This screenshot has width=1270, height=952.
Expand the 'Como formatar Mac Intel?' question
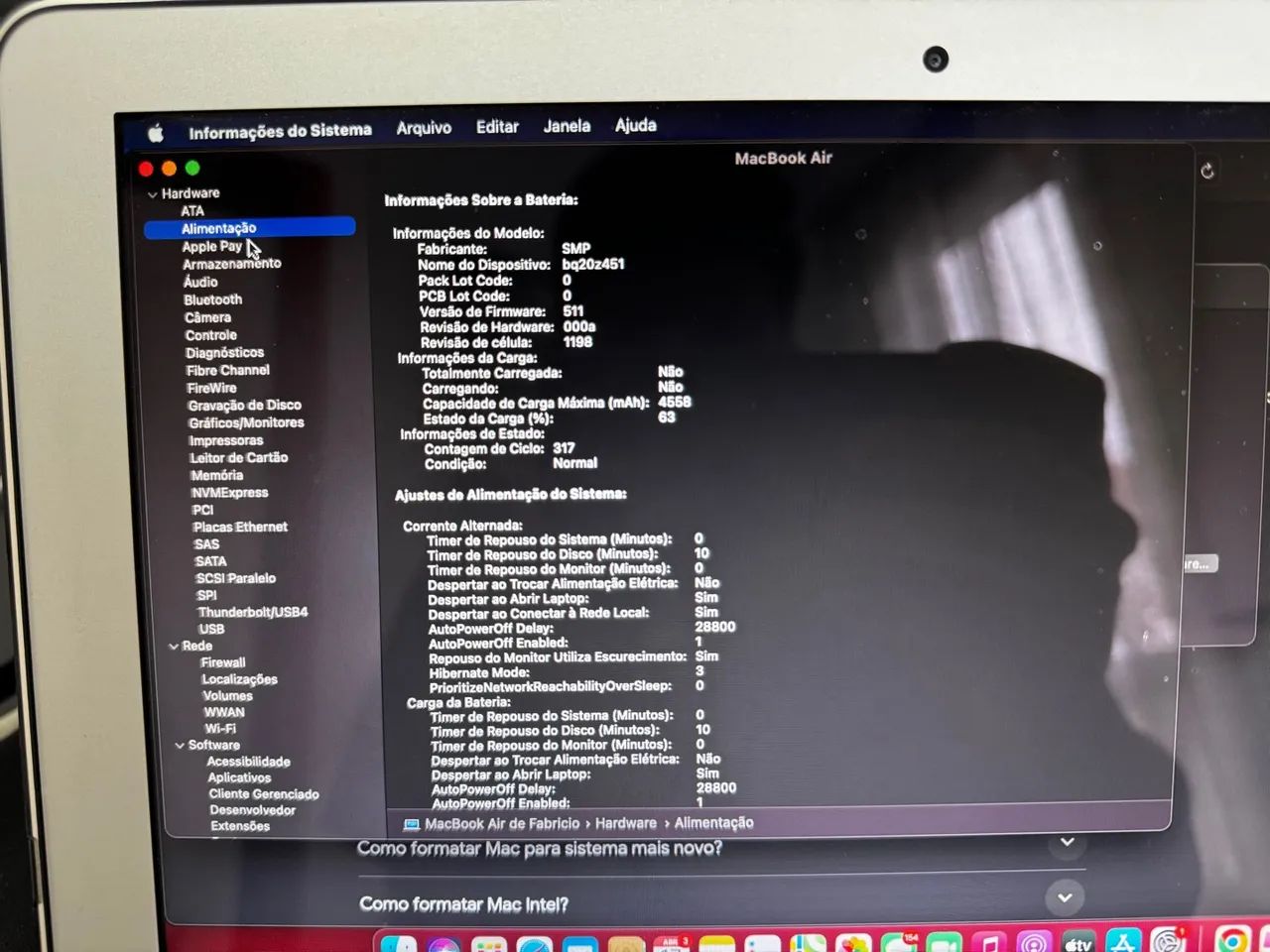(1065, 898)
